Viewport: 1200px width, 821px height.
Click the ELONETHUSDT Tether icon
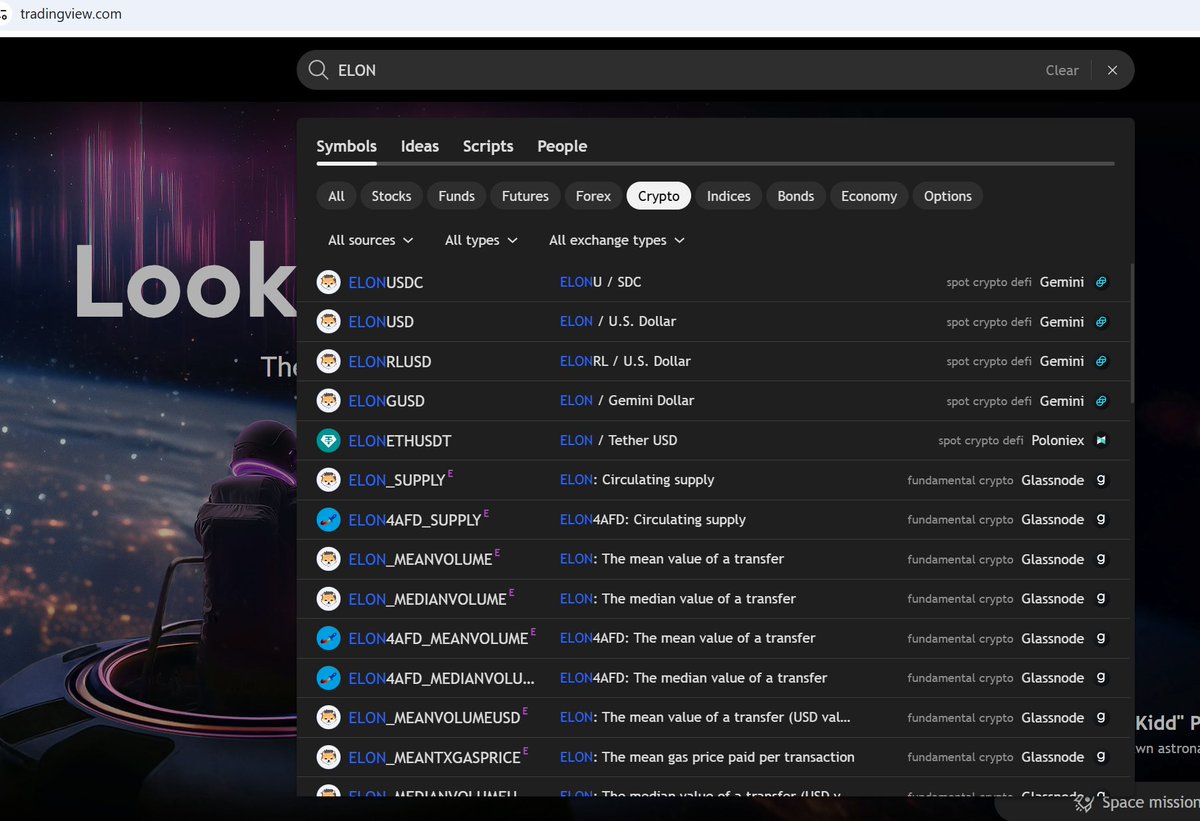[x=329, y=440]
